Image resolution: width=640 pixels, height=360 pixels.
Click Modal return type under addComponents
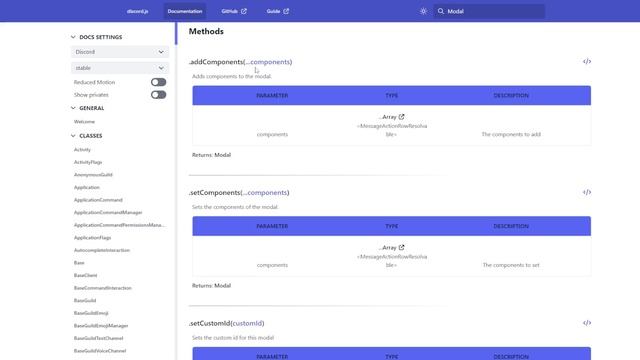(222, 155)
